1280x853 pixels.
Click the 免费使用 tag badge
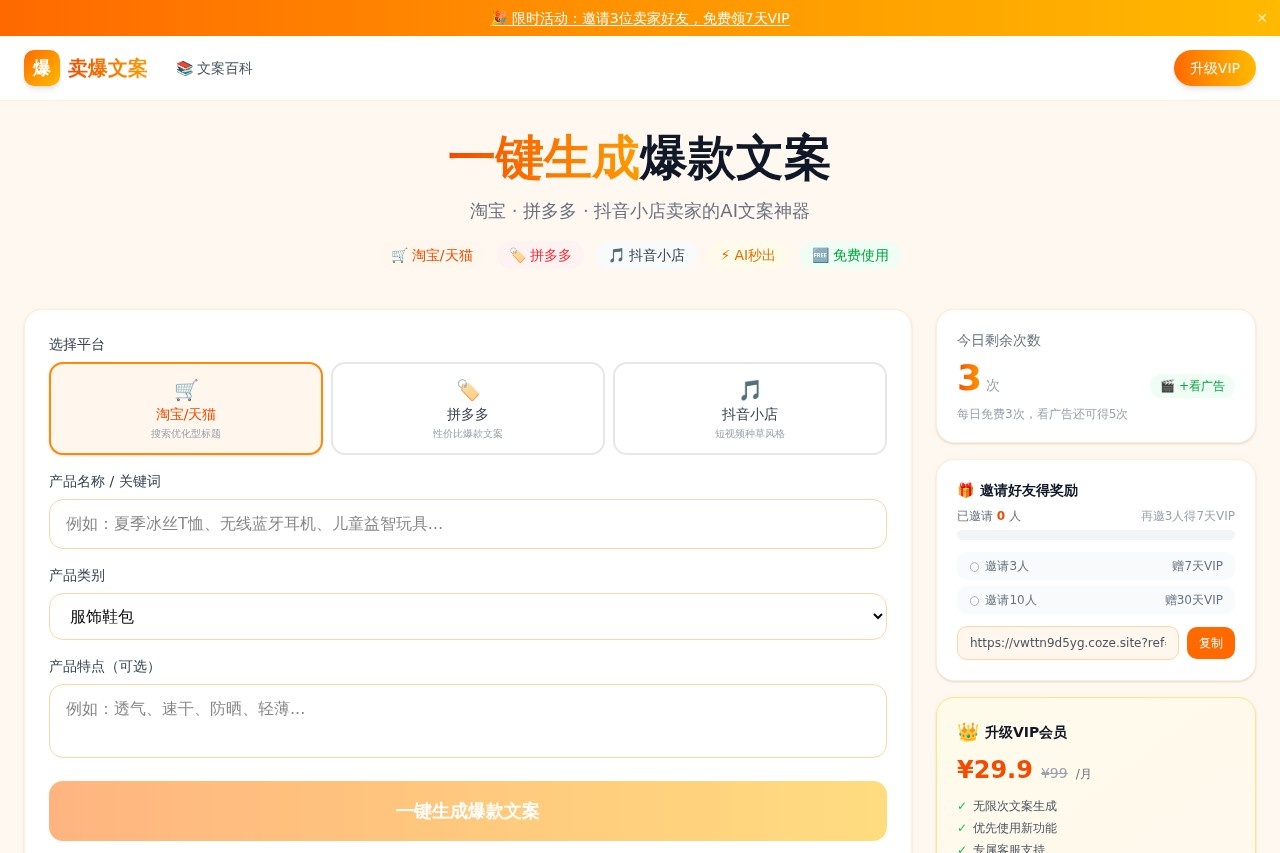850,255
